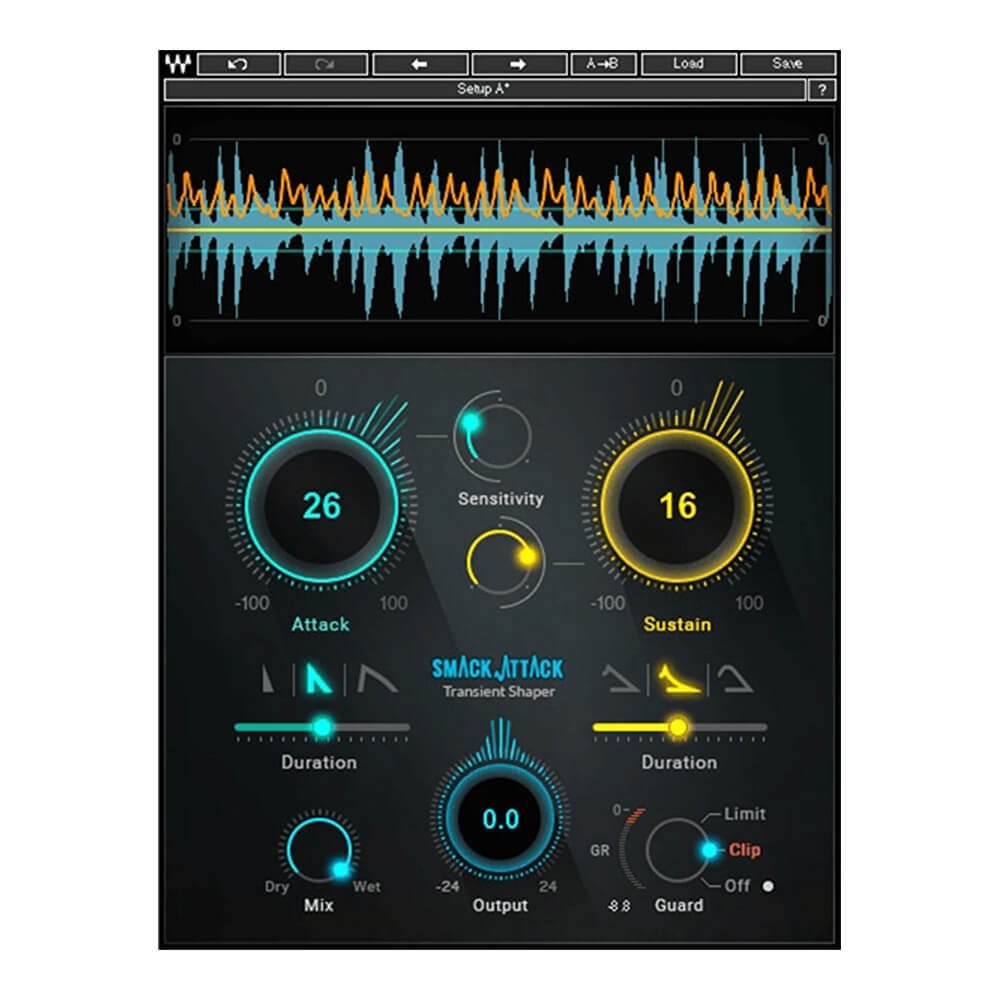Select the middle triangular attack shape

319,679
